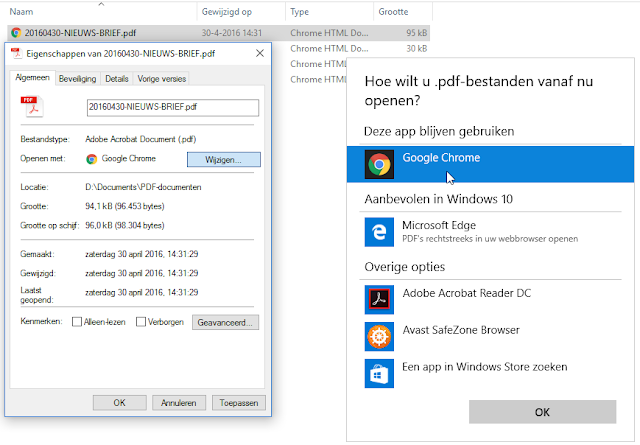Click Adobe Acrobat Document (.pdf) text
The width and height of the screenshot is (640, 445).
pos(141,139)
